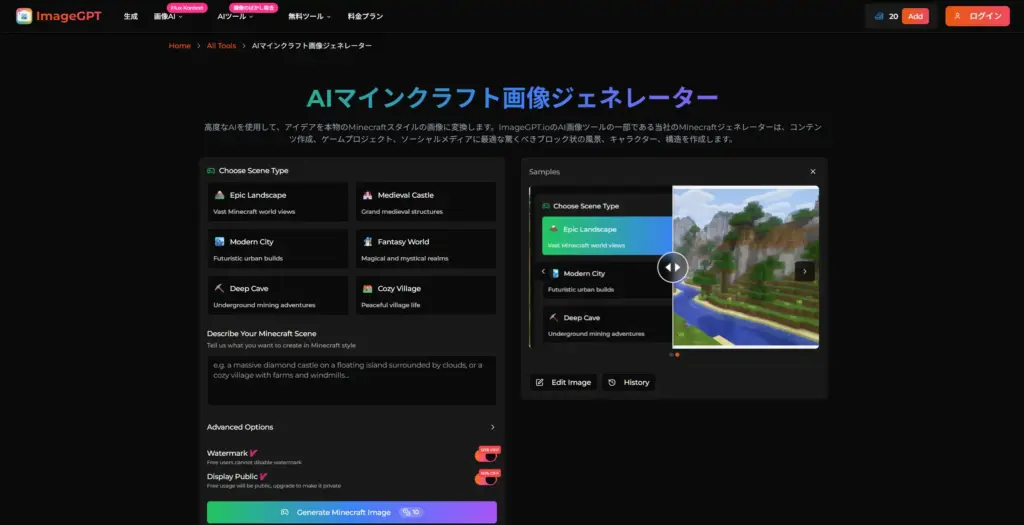The height and width of the screenshot is (525, 1024).
Task: Click the Fantasy World icon
Action: click(x=368, y=242)
